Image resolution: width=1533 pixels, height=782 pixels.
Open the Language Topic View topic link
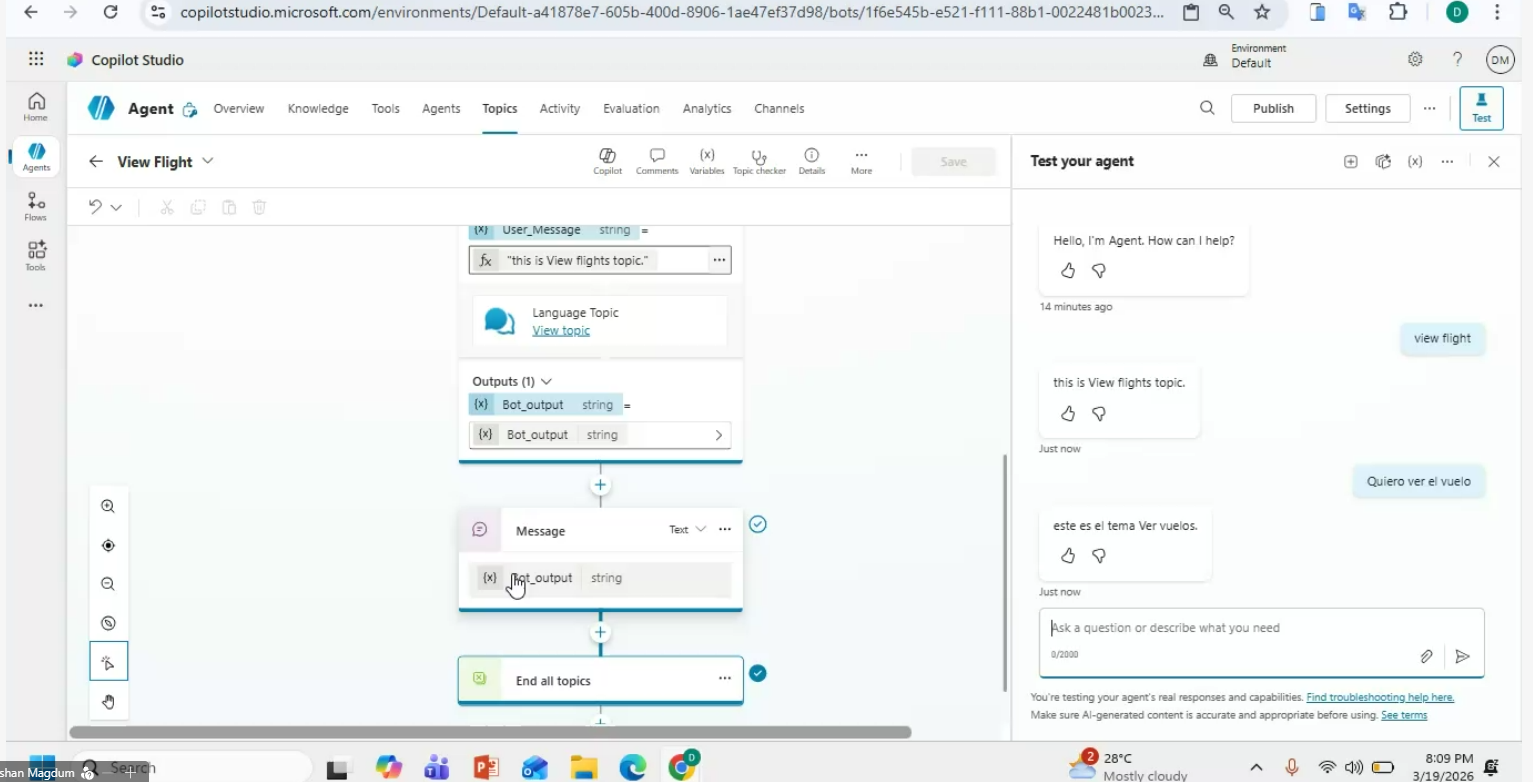[x=561, y=331]
